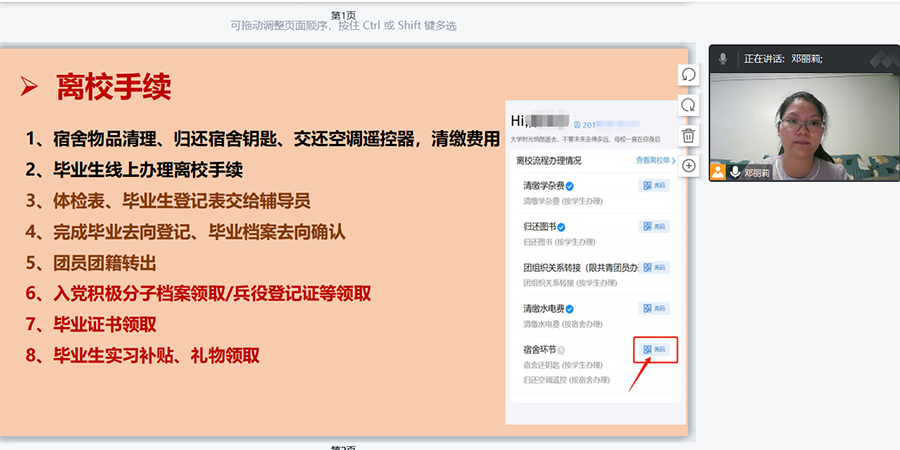Click the add page plus icon

pos(688,166)
